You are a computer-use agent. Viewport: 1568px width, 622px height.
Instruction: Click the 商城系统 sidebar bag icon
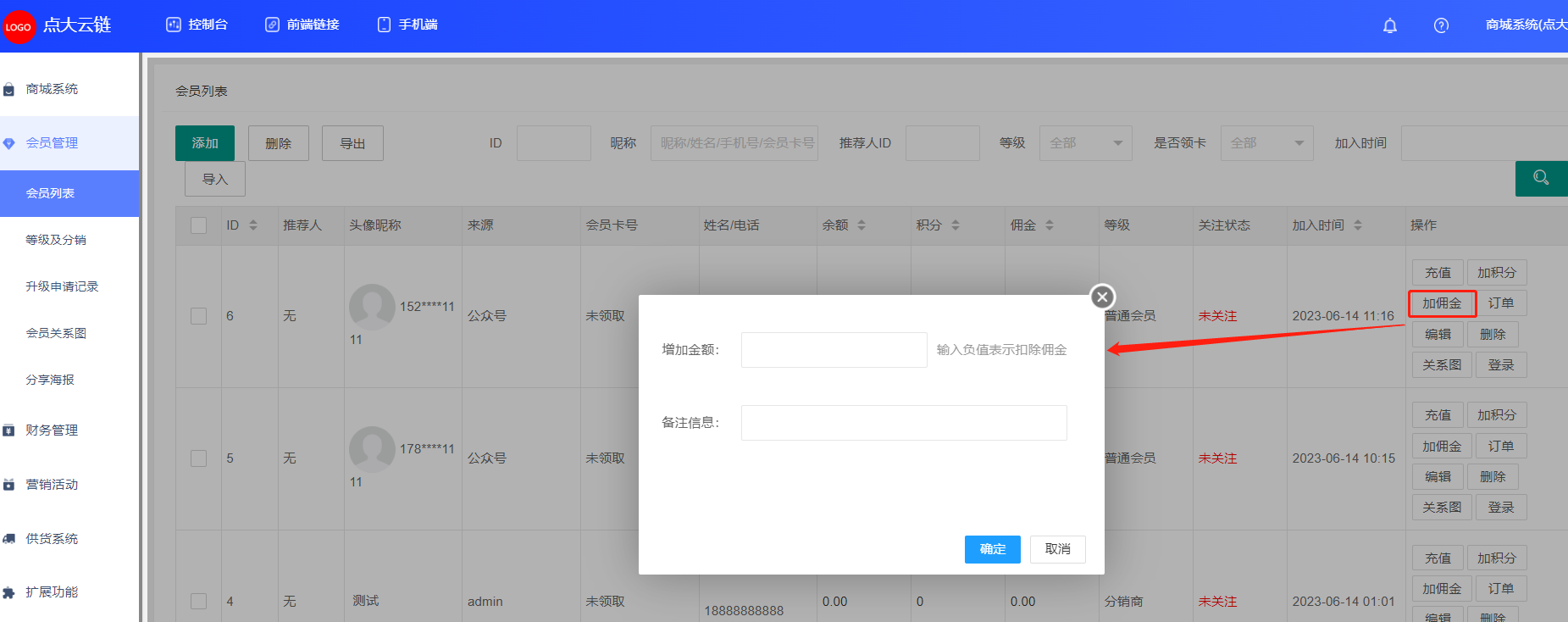pyautogui.click(x=8, y=90)
